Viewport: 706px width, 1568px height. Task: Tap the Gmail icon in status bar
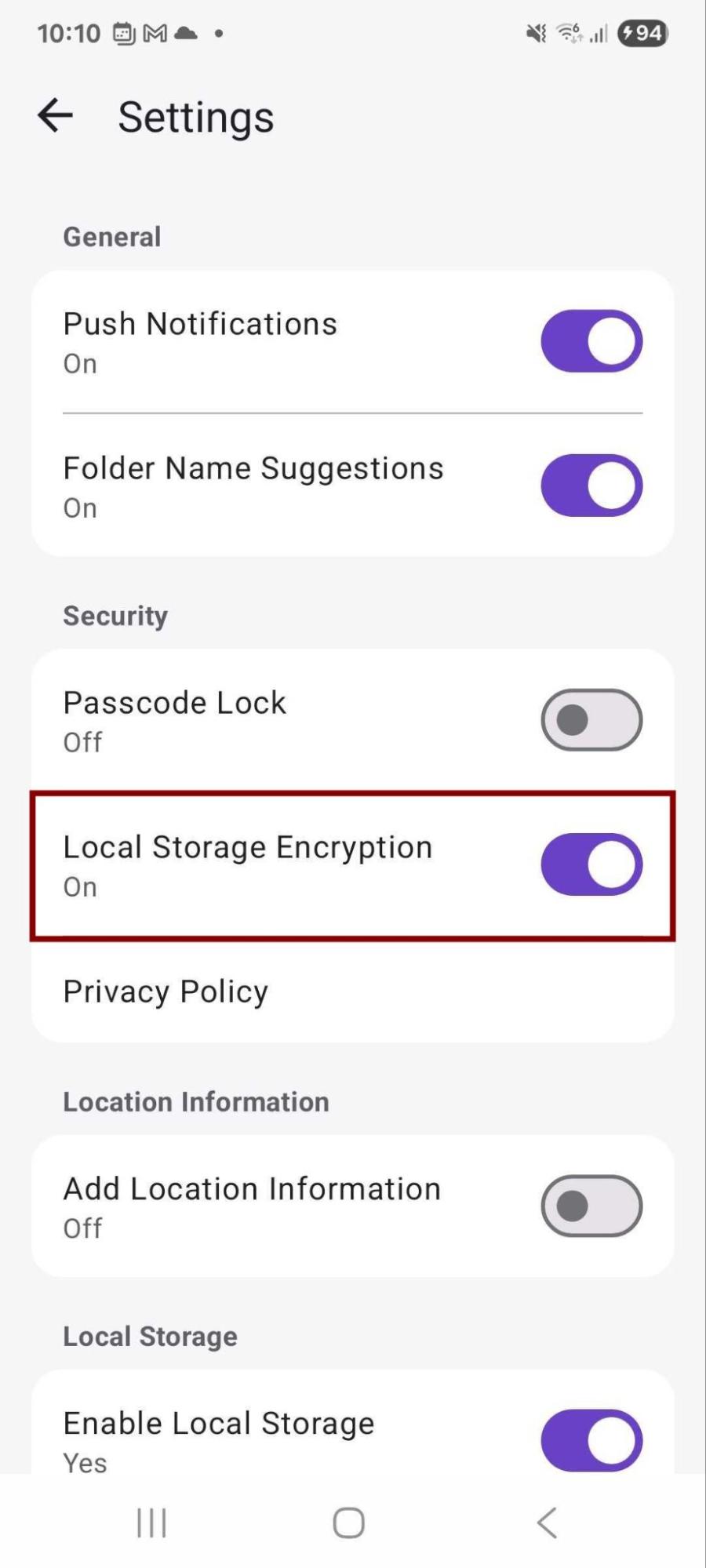[x=155, y=33]
